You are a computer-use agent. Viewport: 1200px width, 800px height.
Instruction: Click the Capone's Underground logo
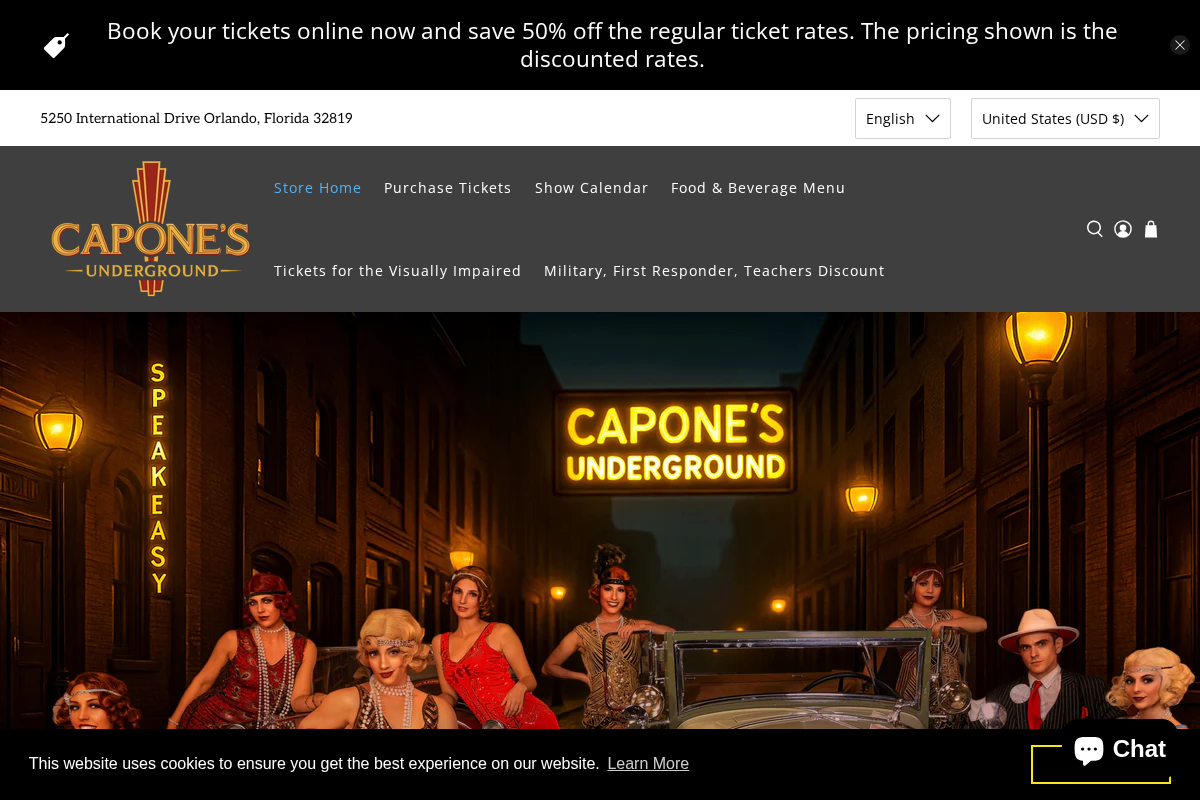pyautogui.click(x=150, y=228)
